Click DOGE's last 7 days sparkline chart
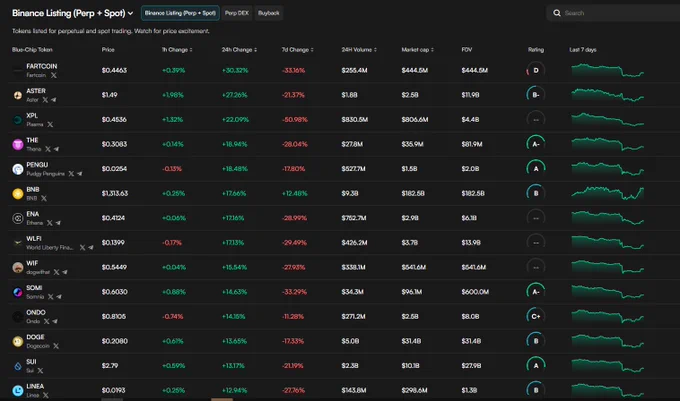Screen dimensions: 680x401 click(x=608, y=341)
